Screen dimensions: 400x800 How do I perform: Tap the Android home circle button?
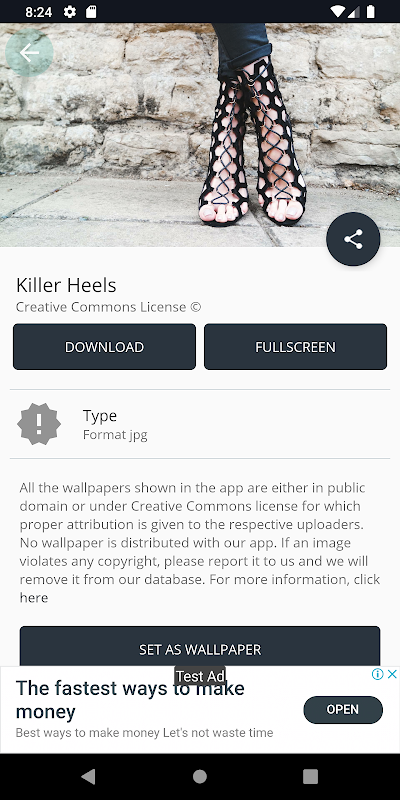pos(200,777)
